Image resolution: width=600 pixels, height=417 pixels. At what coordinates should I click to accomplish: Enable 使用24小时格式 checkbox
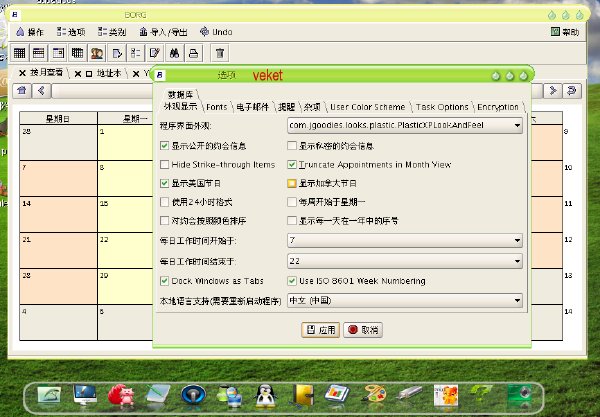click(x=164, y=202)
